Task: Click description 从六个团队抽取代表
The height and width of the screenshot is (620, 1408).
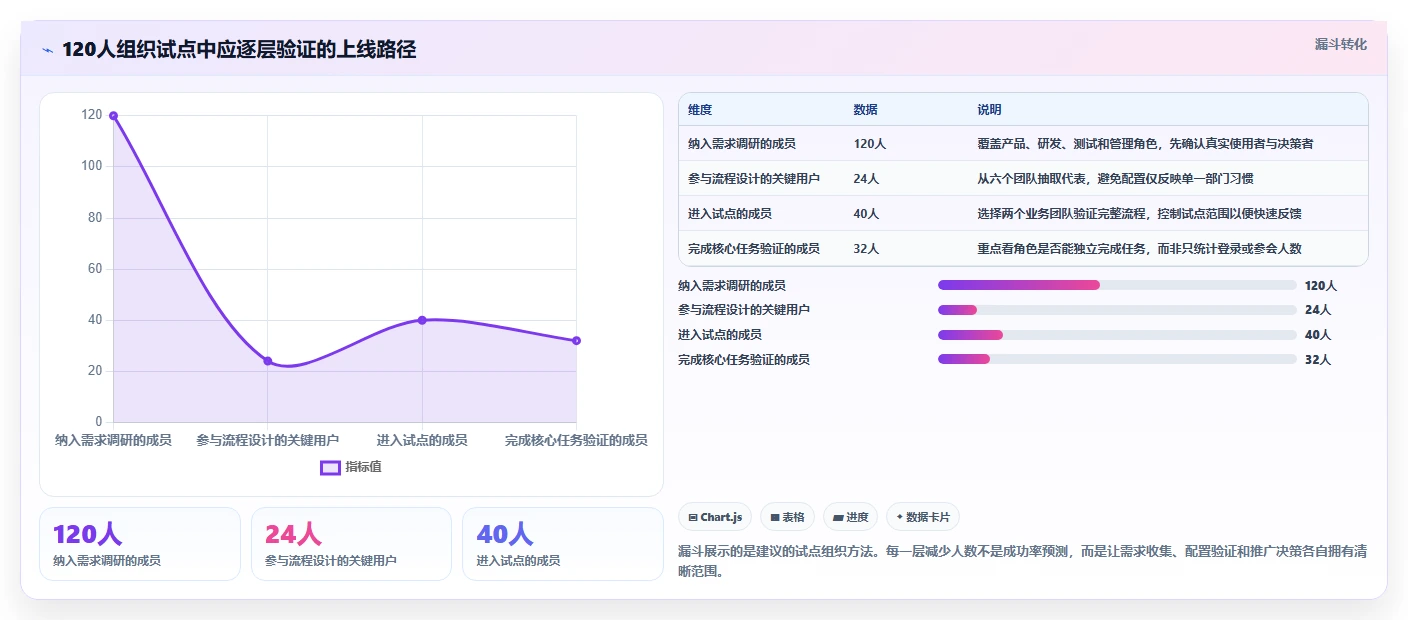Action: click(1033, 179)
